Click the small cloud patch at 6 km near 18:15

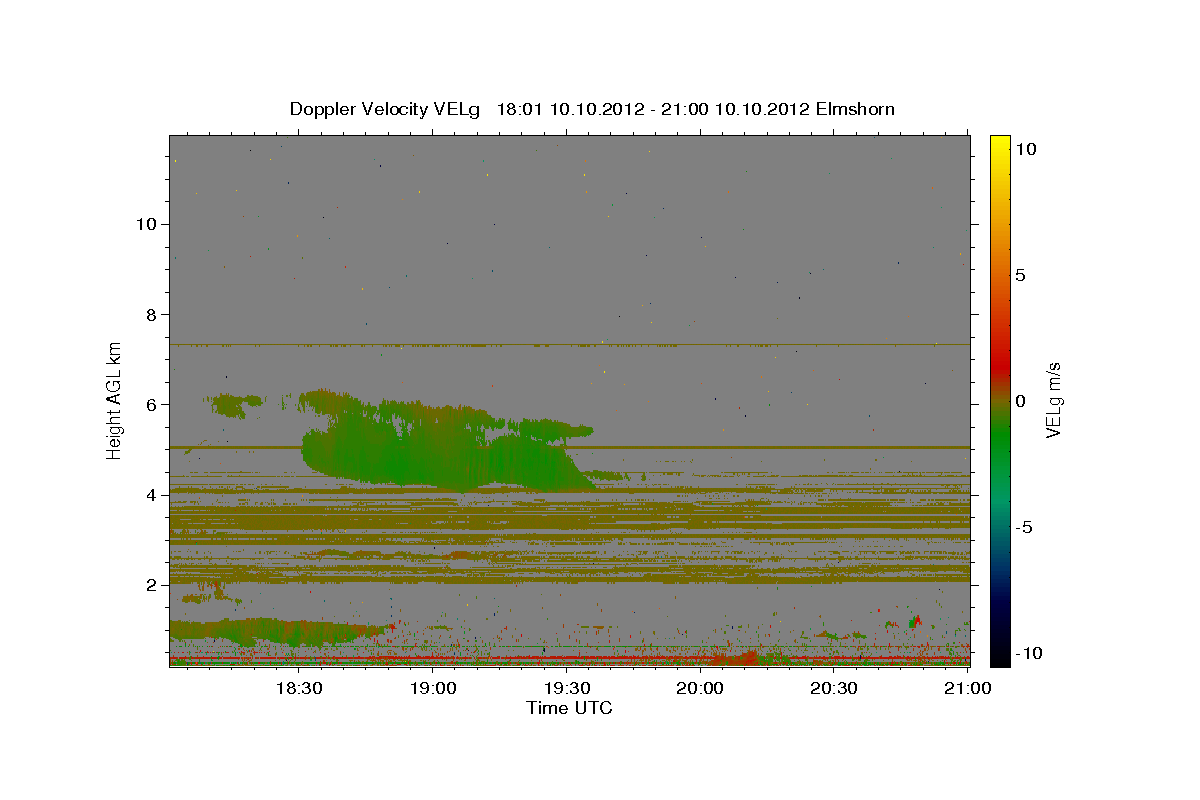click(x=236, y=403)
